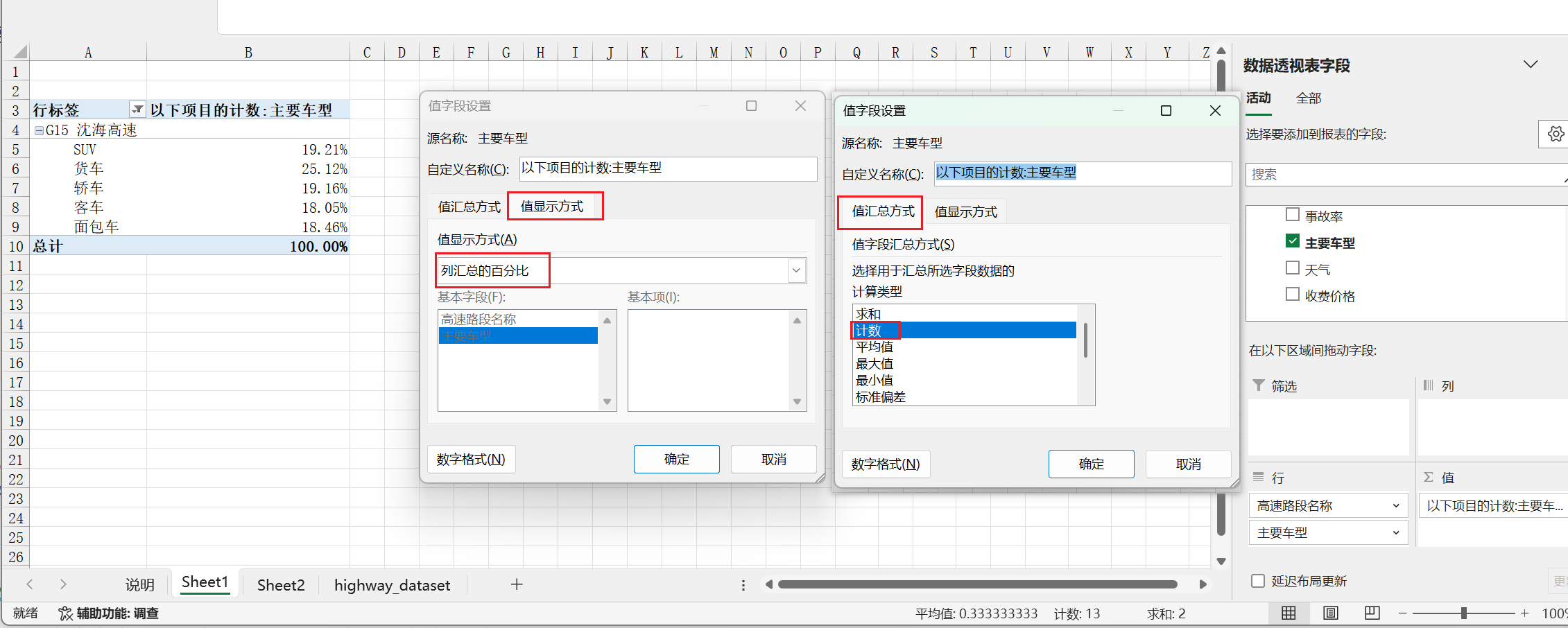Open the 高速路段名称 dropdown in 行 area

(1395, 505)
